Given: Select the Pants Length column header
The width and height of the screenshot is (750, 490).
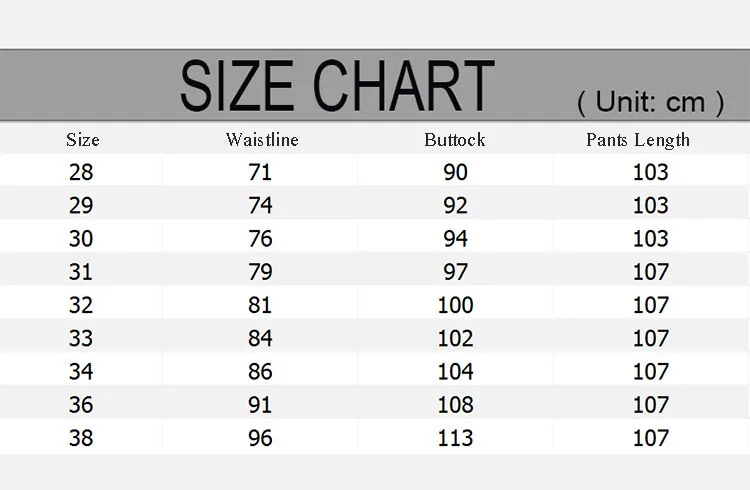Looking at the screenshot, I should click(x=638, y=140).
